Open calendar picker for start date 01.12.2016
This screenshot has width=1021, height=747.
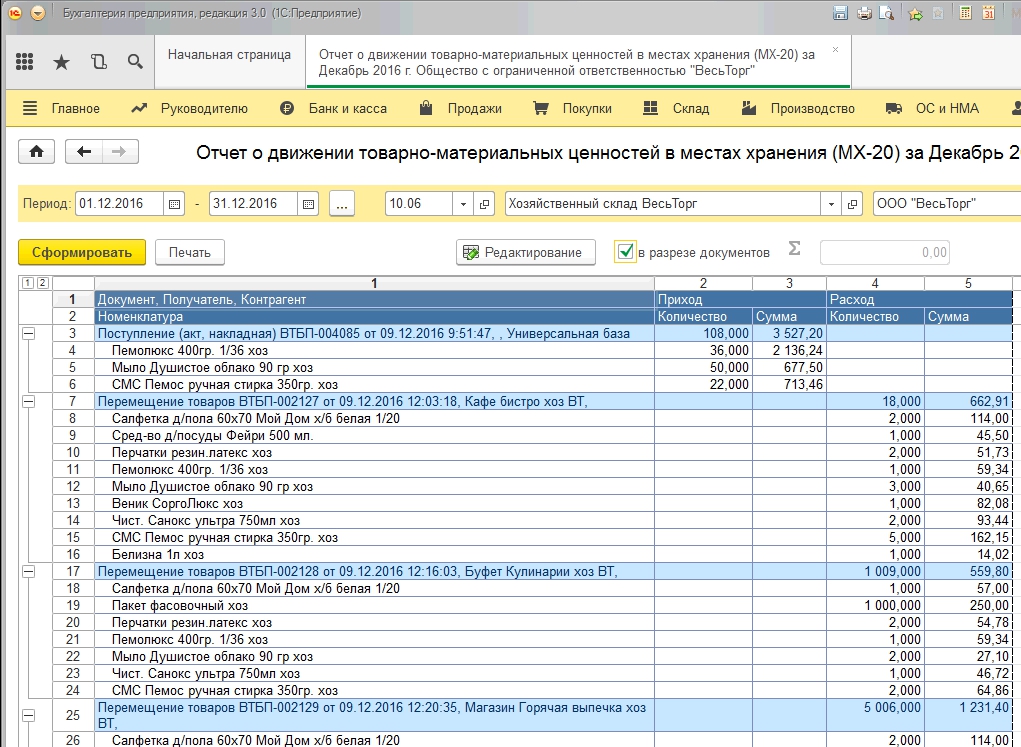tap(174, 204)
